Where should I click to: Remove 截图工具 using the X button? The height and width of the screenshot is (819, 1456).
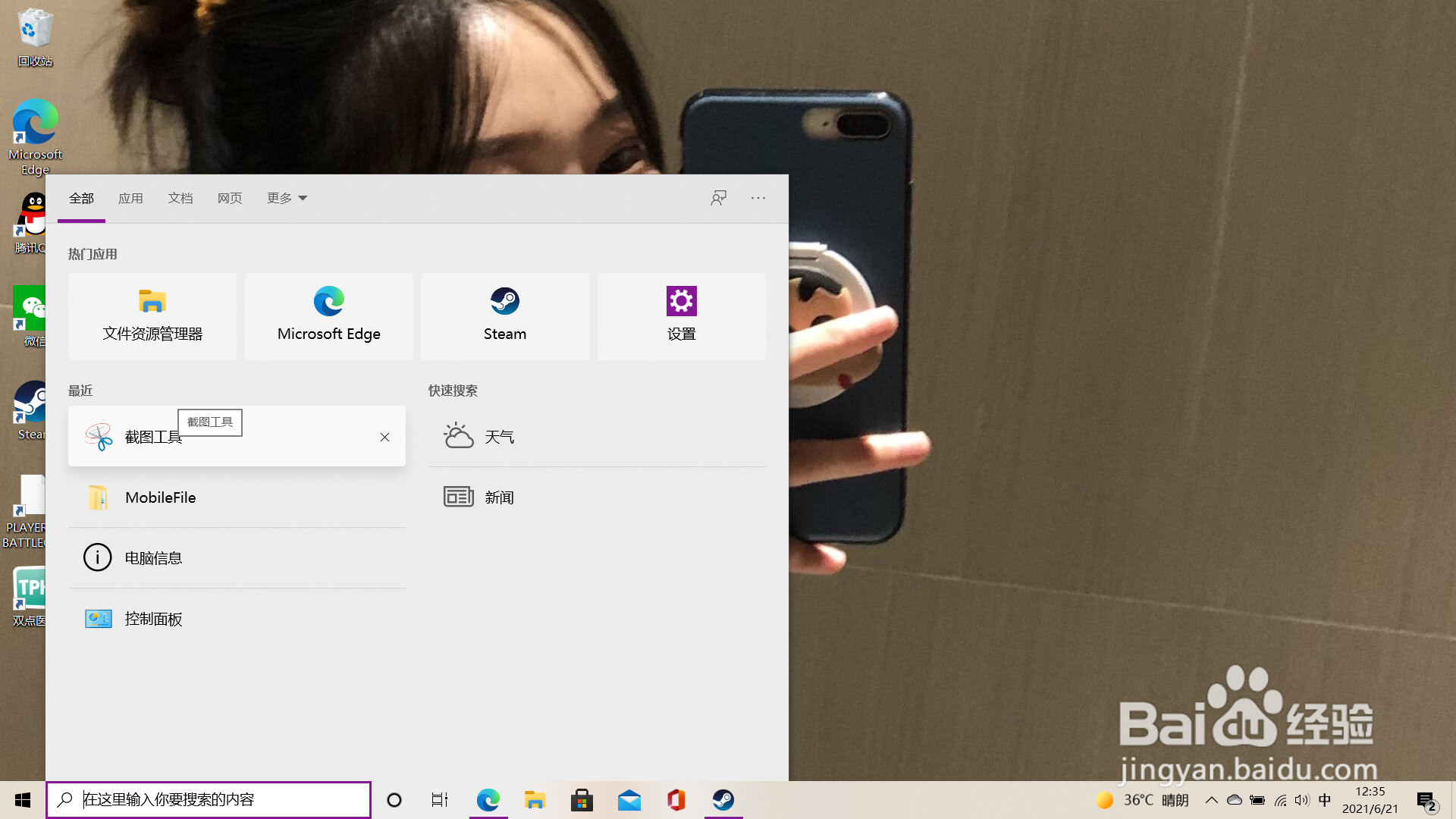click(x=384, y=437)
